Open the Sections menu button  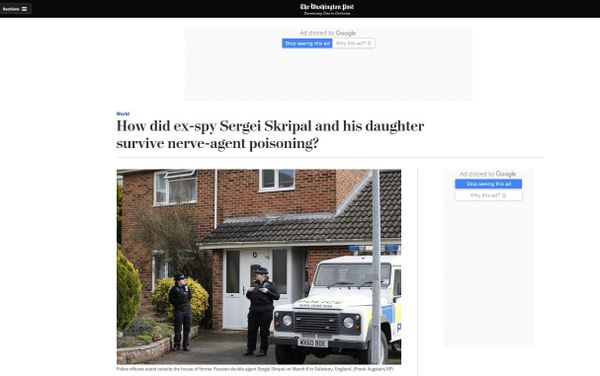click(x=15, y=9)
